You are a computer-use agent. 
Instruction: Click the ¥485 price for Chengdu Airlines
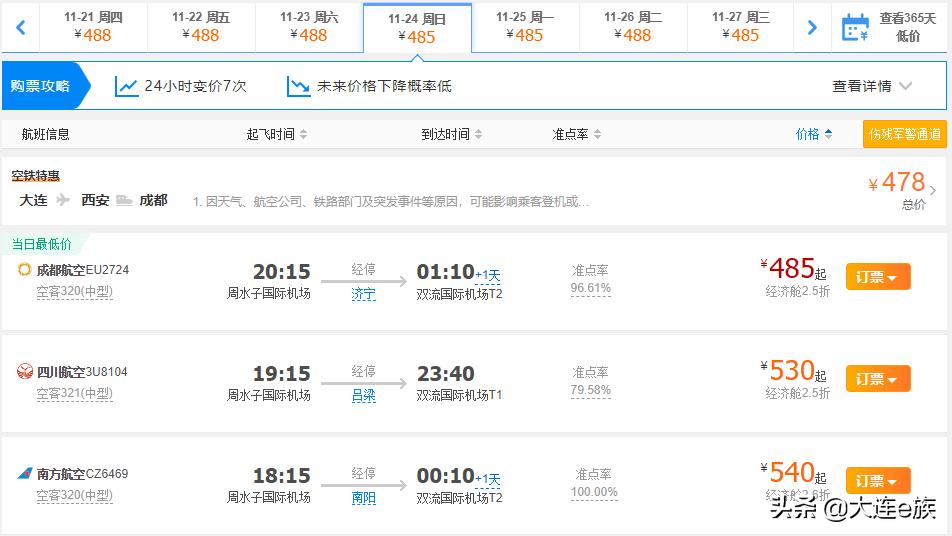point(792,269)
